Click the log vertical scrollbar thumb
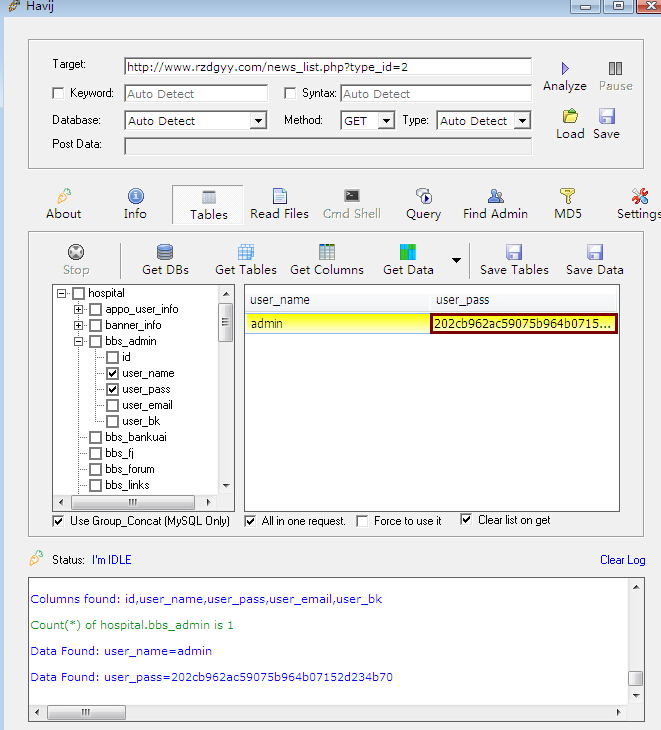The width and height of the screenshot is (661, 730). 636,678
